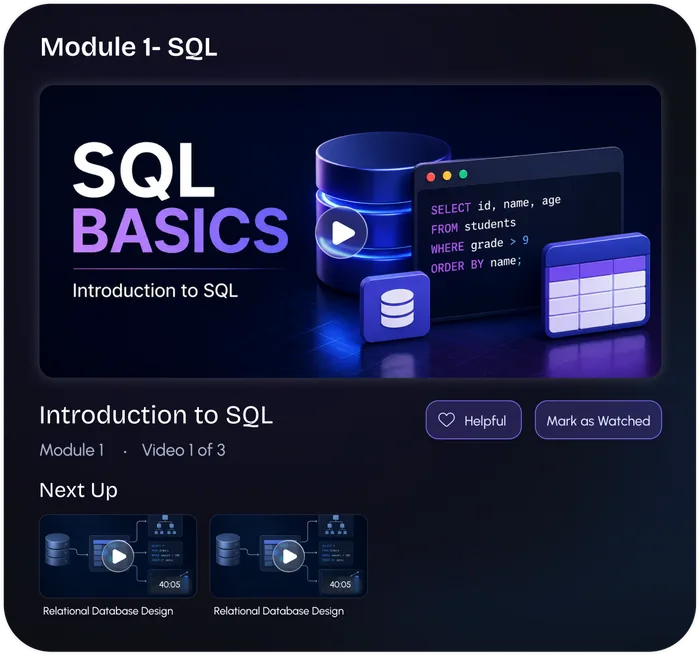Click the 40:05 duration on first thumbnail

(x=170, y=584)
